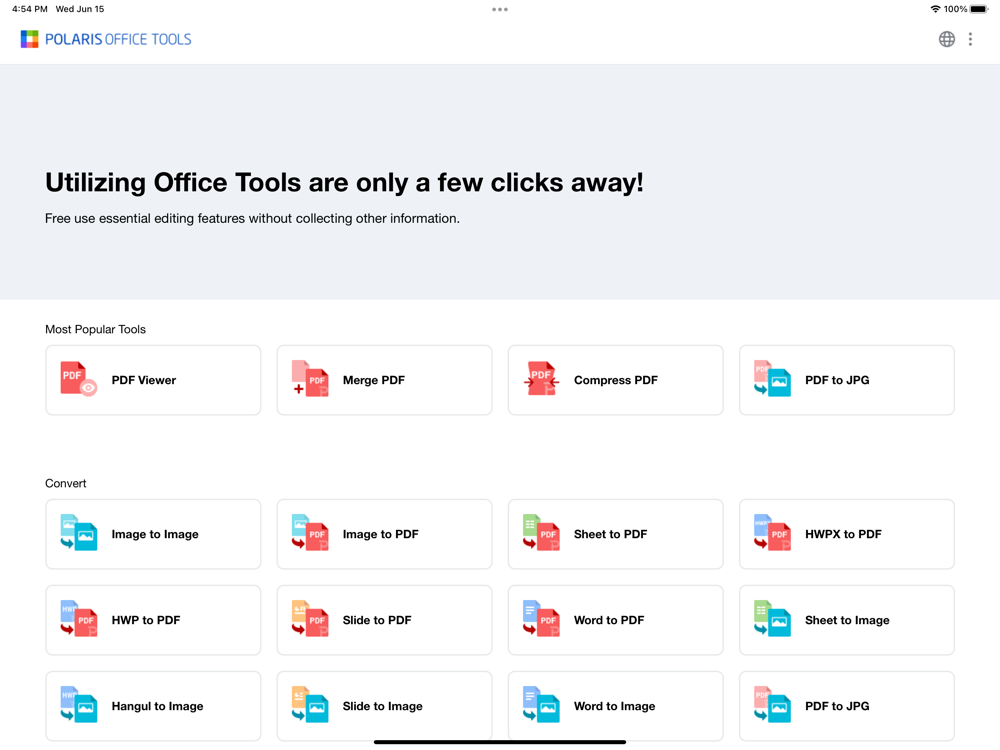Image resolution: width=1000 pixels, height=750 pixels.
Task: Tap the three-dot multitasking indicator at top
Action: click(500, 10)
